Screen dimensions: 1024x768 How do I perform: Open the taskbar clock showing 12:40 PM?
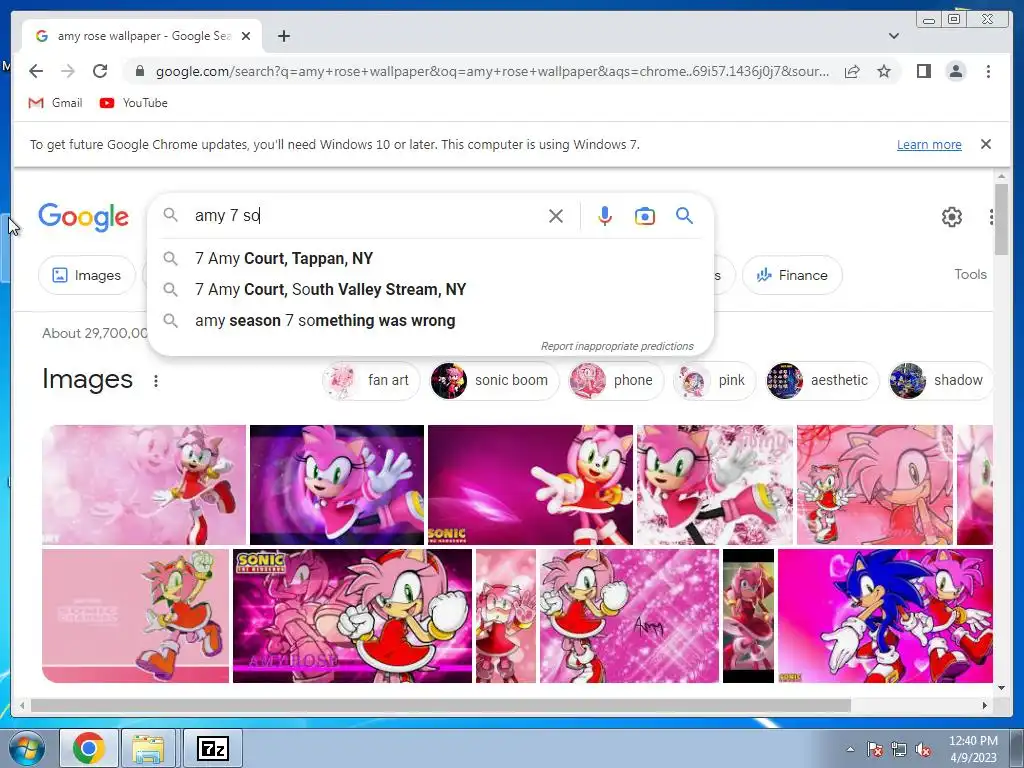tap(973, 749)
